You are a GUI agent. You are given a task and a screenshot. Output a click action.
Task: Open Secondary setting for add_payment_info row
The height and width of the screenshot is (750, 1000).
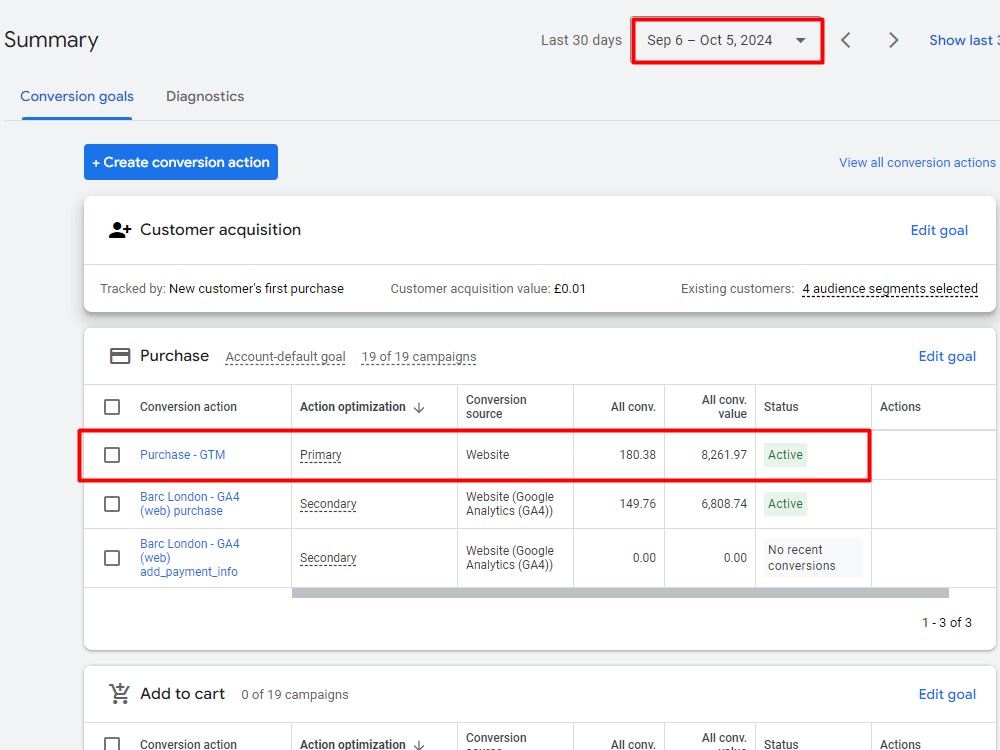(x=328, y=558)
